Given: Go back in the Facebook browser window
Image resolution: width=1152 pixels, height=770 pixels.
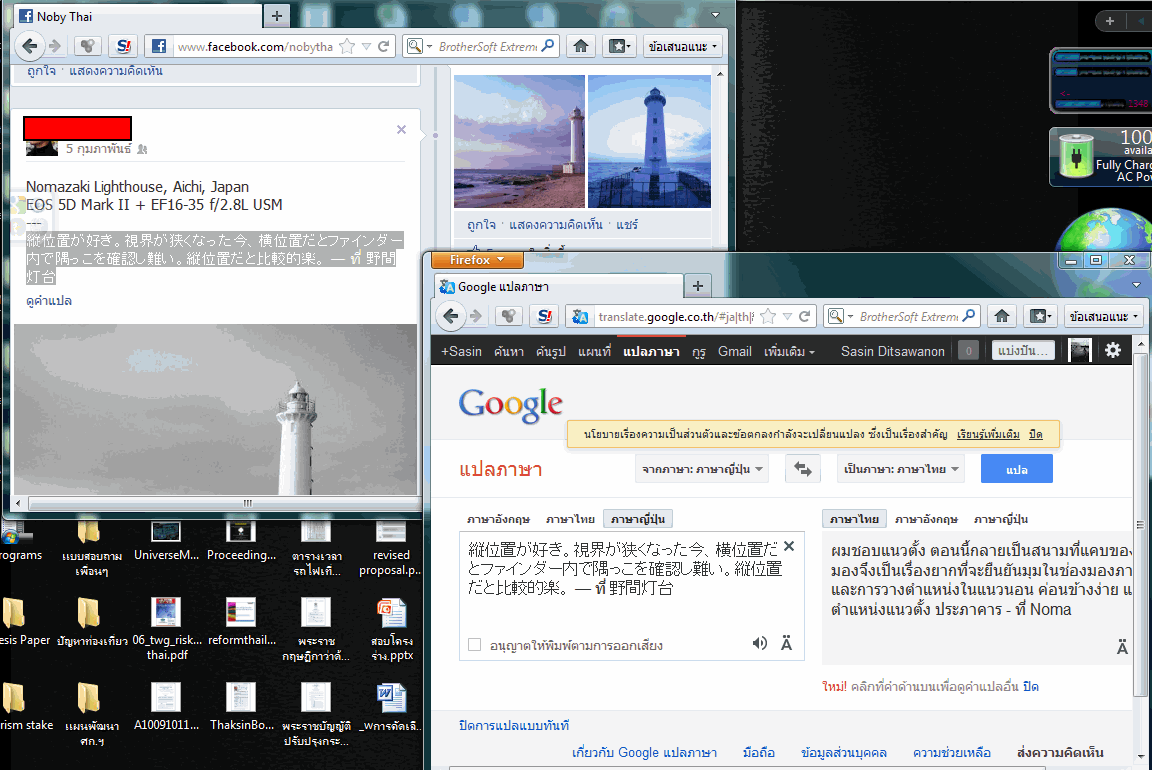Looking at the screenshot, I should pos(29,46).
